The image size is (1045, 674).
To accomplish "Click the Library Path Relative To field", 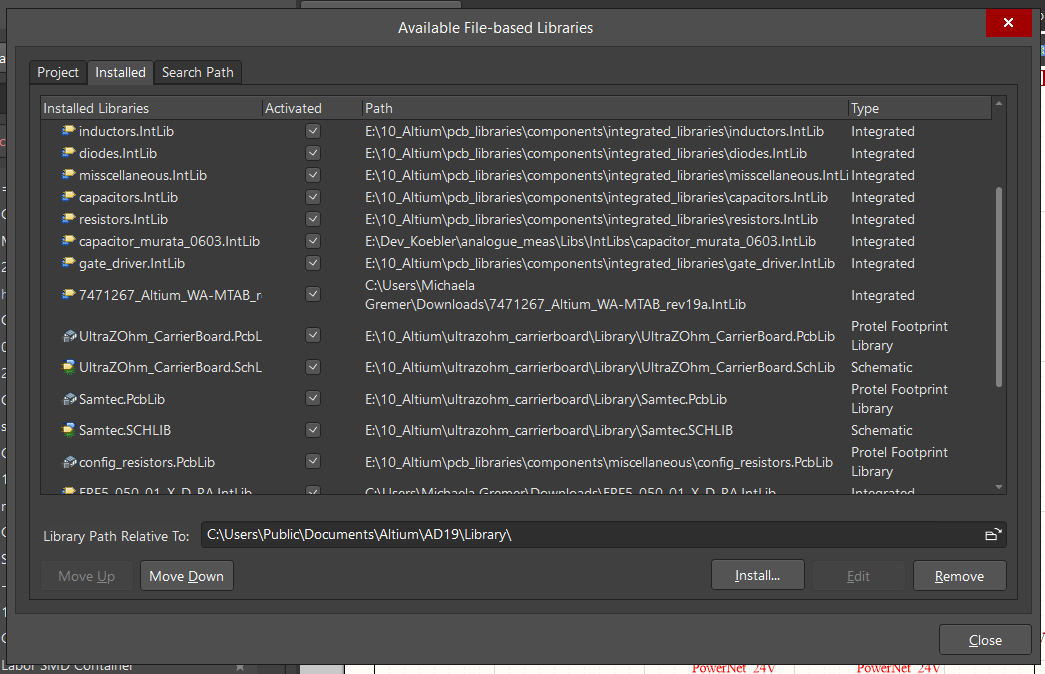I will pos(590,535).
